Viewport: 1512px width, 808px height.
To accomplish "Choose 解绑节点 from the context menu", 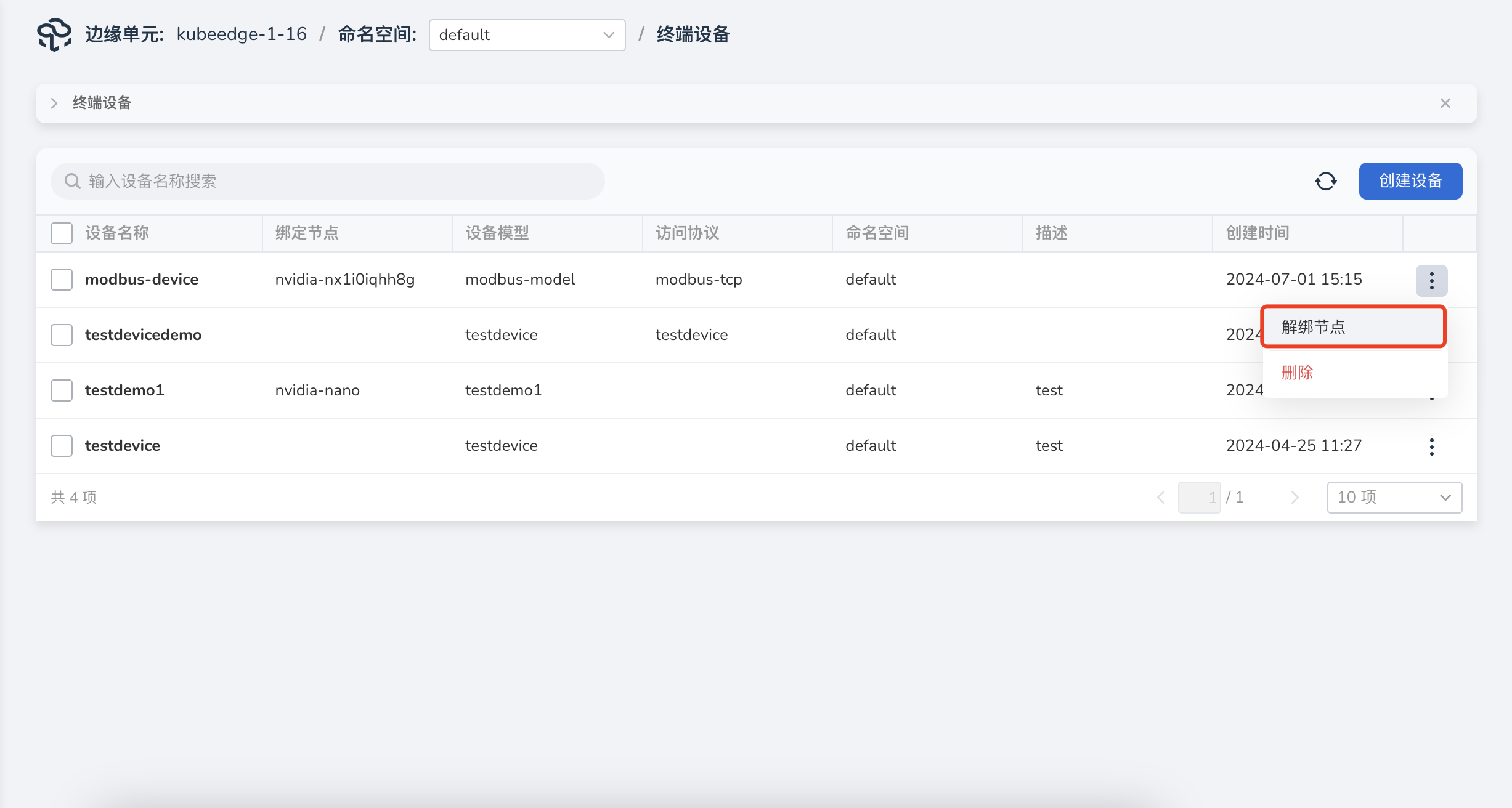I will point(1352,327).
